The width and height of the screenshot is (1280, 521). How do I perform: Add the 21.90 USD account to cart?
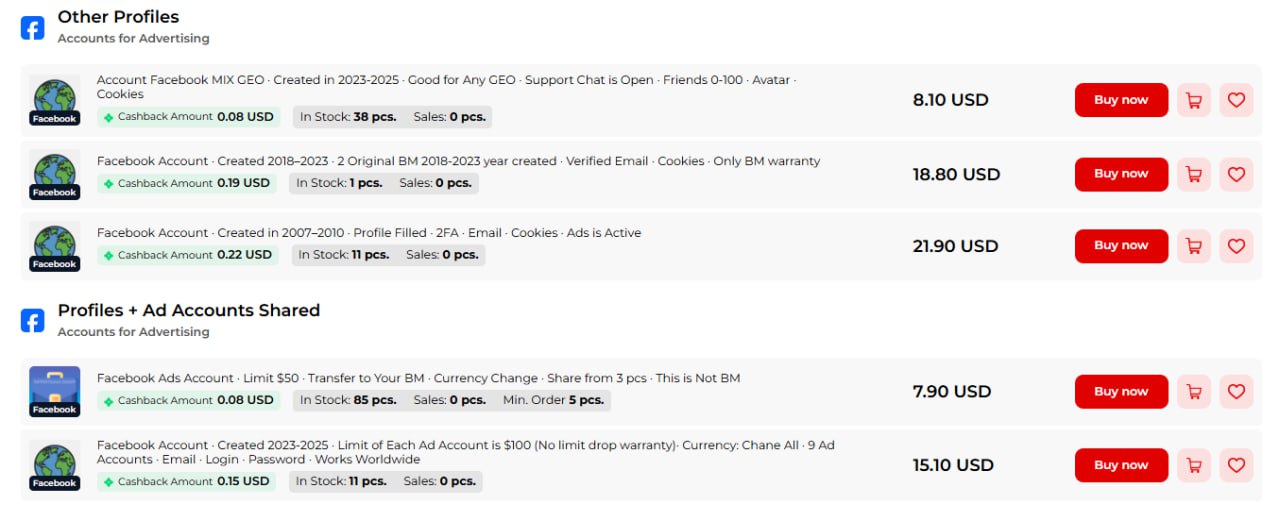pyautogui.click(x=1193, y=246)
